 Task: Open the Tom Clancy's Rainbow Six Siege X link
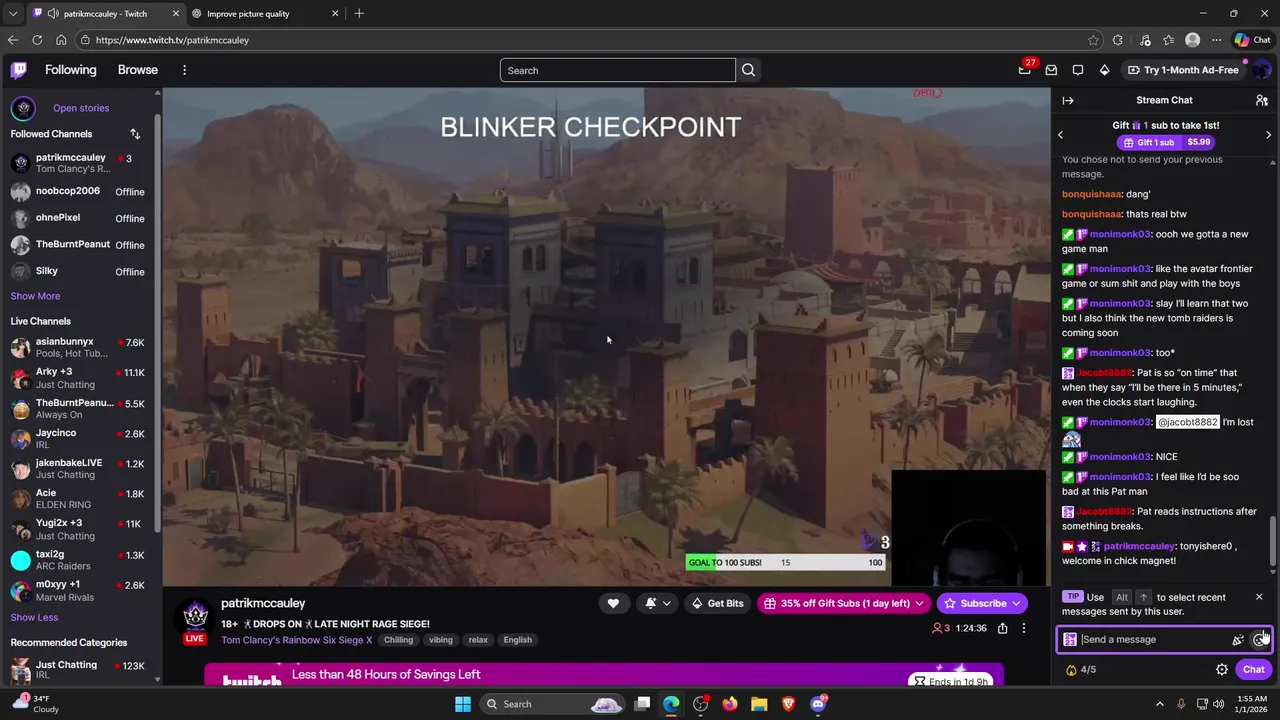296,640
